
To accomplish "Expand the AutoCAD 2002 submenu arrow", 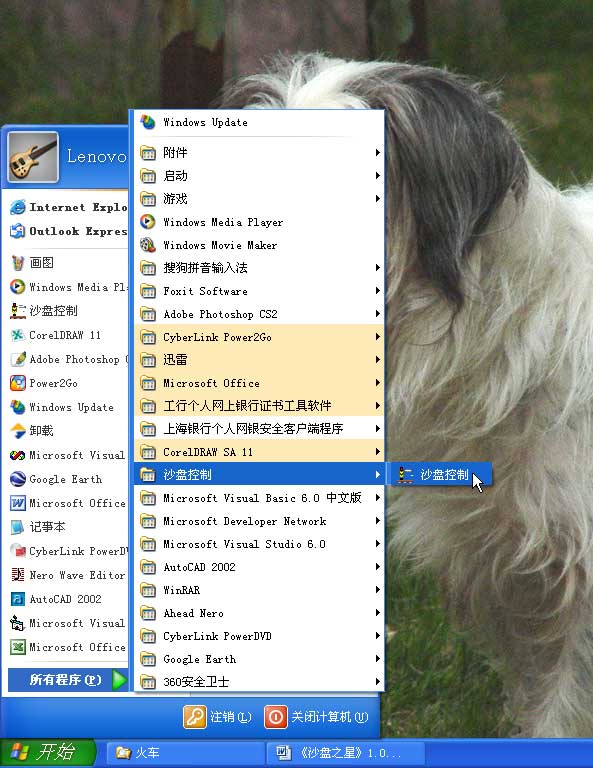I will click(378, 567).
